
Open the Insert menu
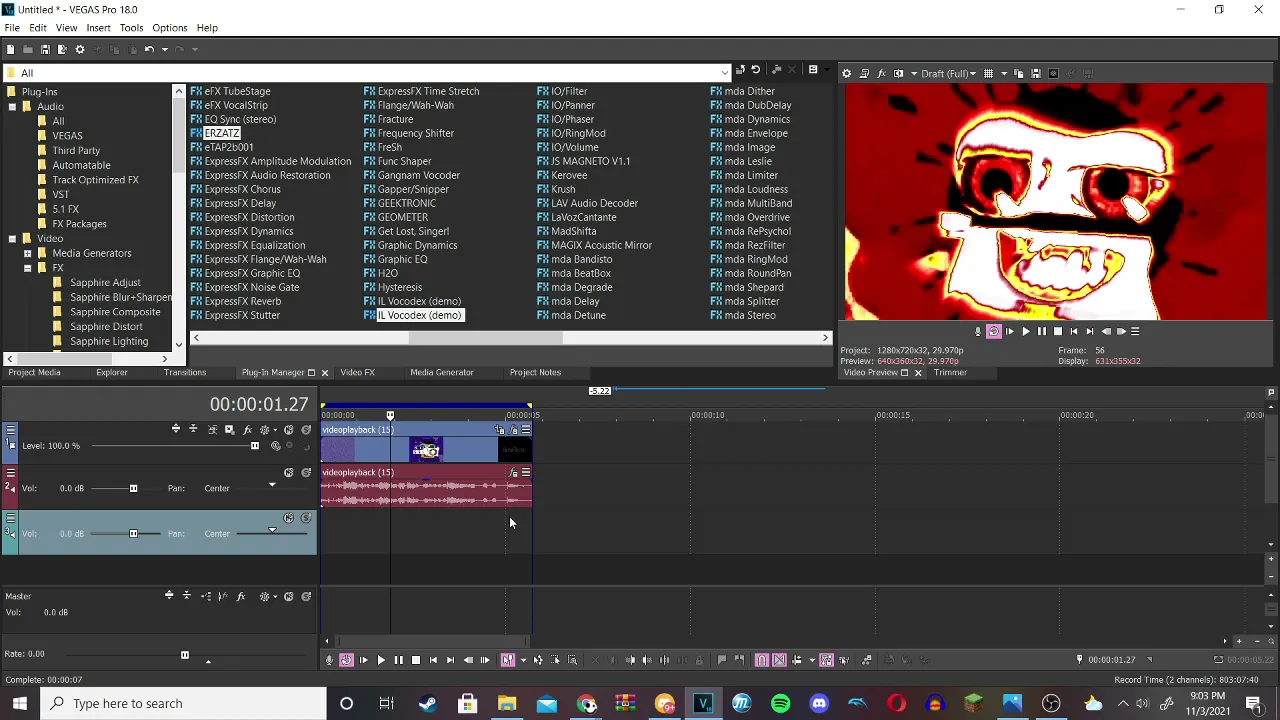(x=98, y=28)
